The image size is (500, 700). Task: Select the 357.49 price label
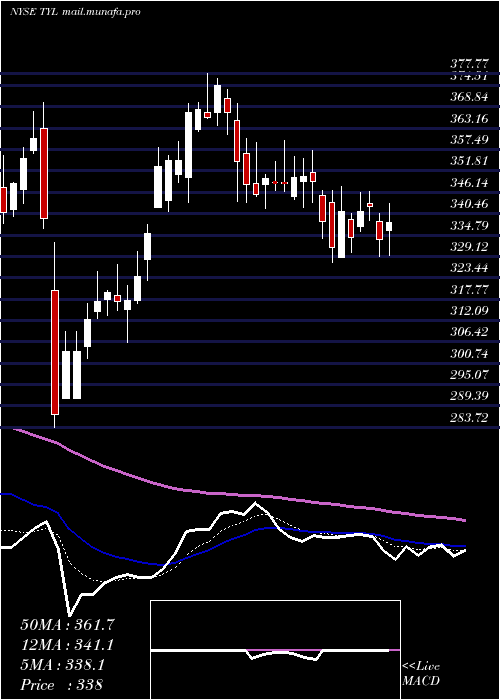pos(469,140)
